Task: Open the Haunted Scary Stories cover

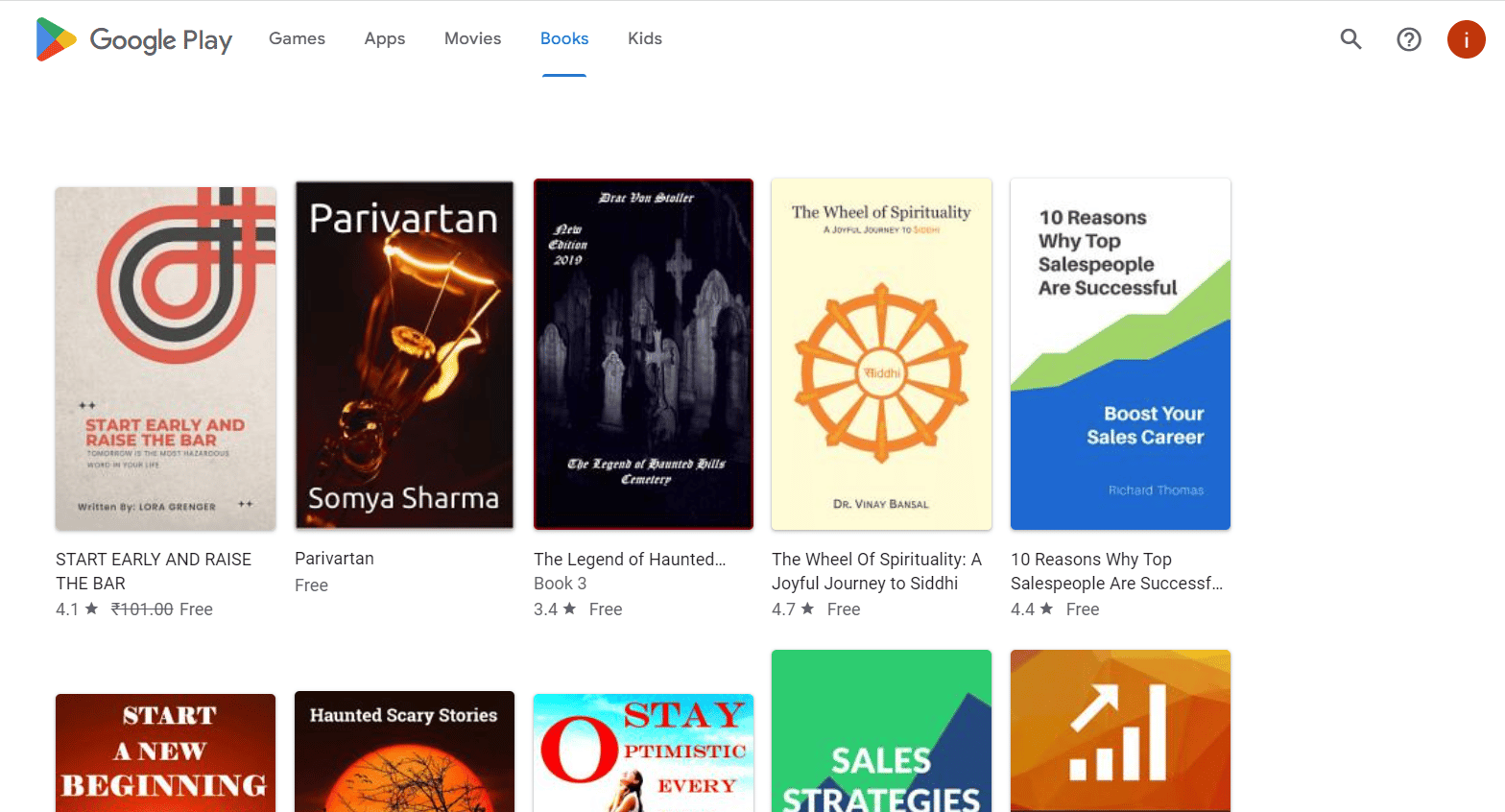Action: [x=404, y=752]
